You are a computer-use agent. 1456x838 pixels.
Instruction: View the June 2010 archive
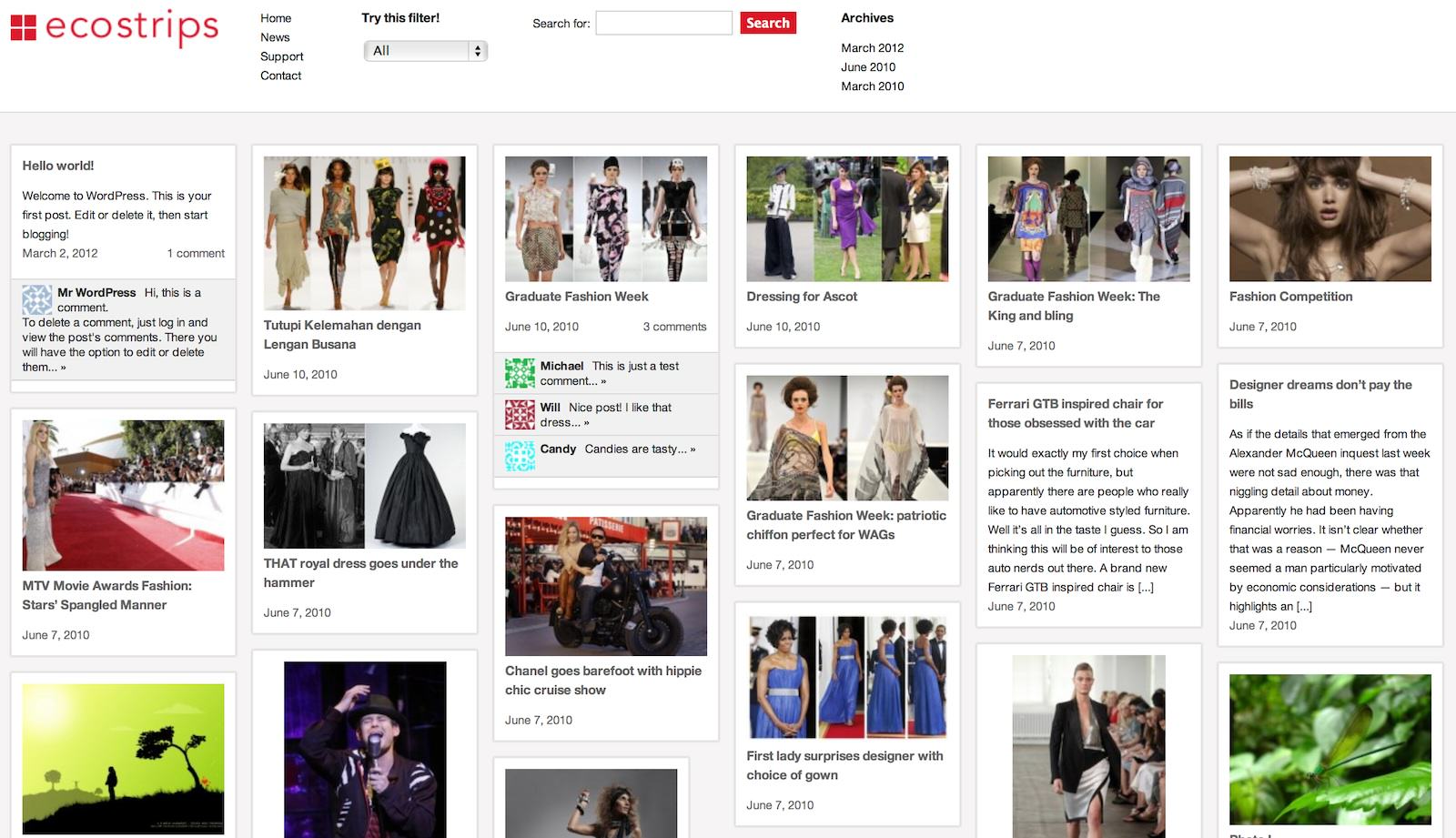tap(868, 66)
